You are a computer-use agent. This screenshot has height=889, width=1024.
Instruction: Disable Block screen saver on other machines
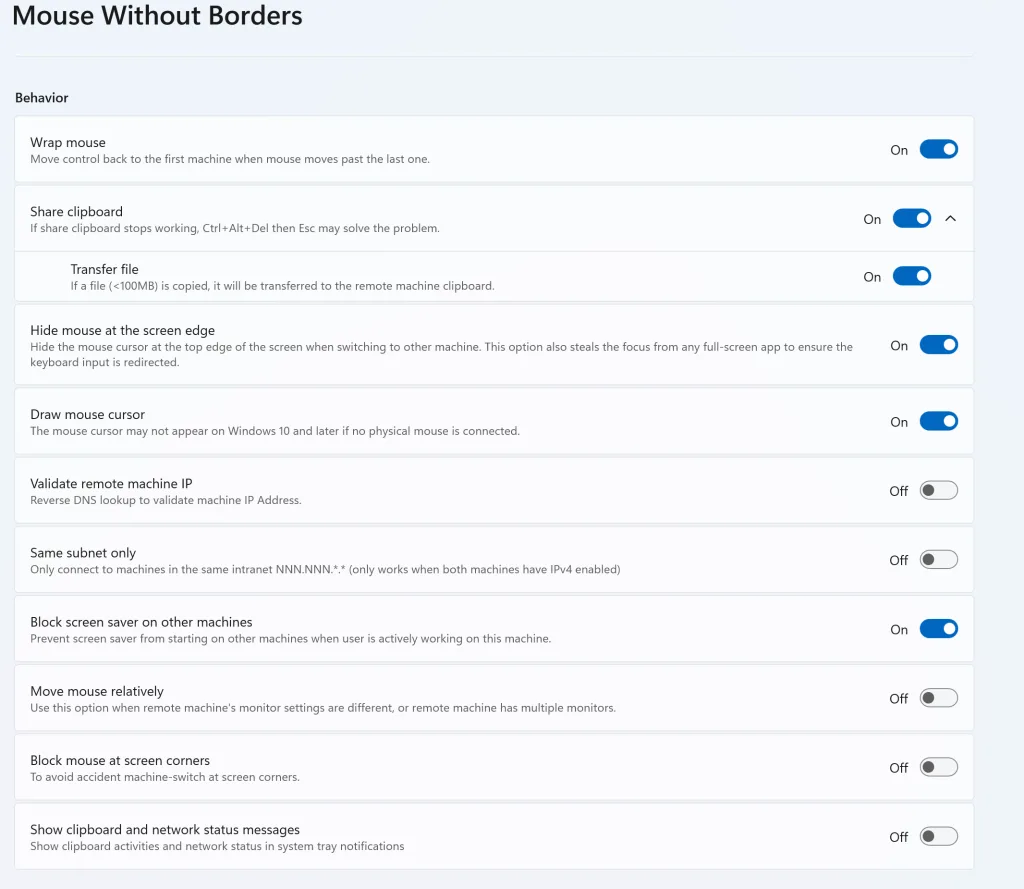pos(938,628)
